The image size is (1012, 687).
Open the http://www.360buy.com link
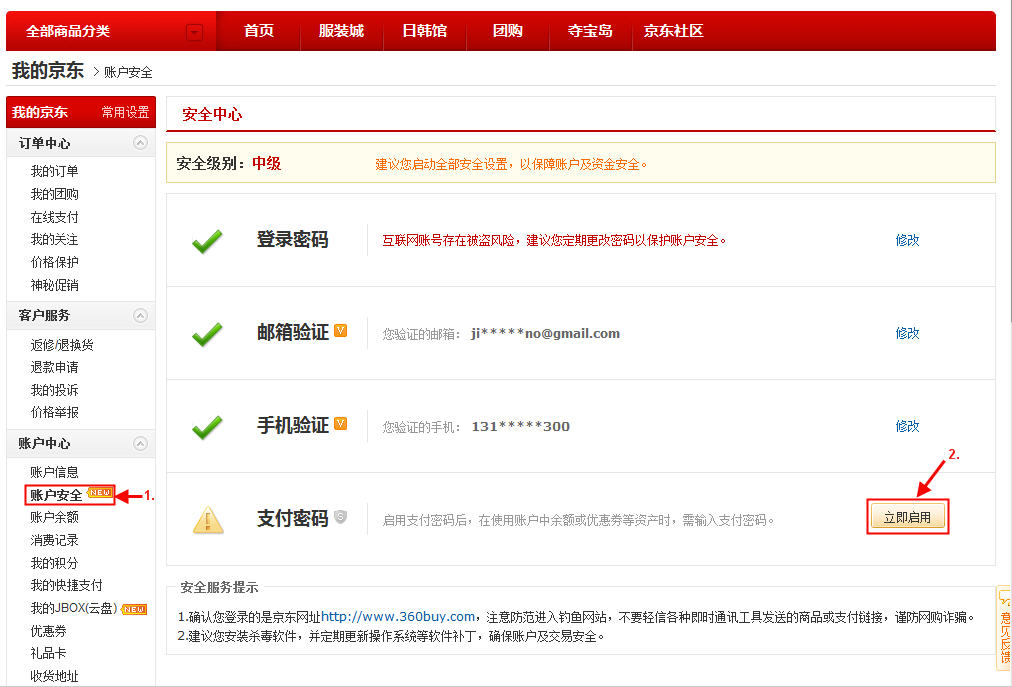coord(398,617)
